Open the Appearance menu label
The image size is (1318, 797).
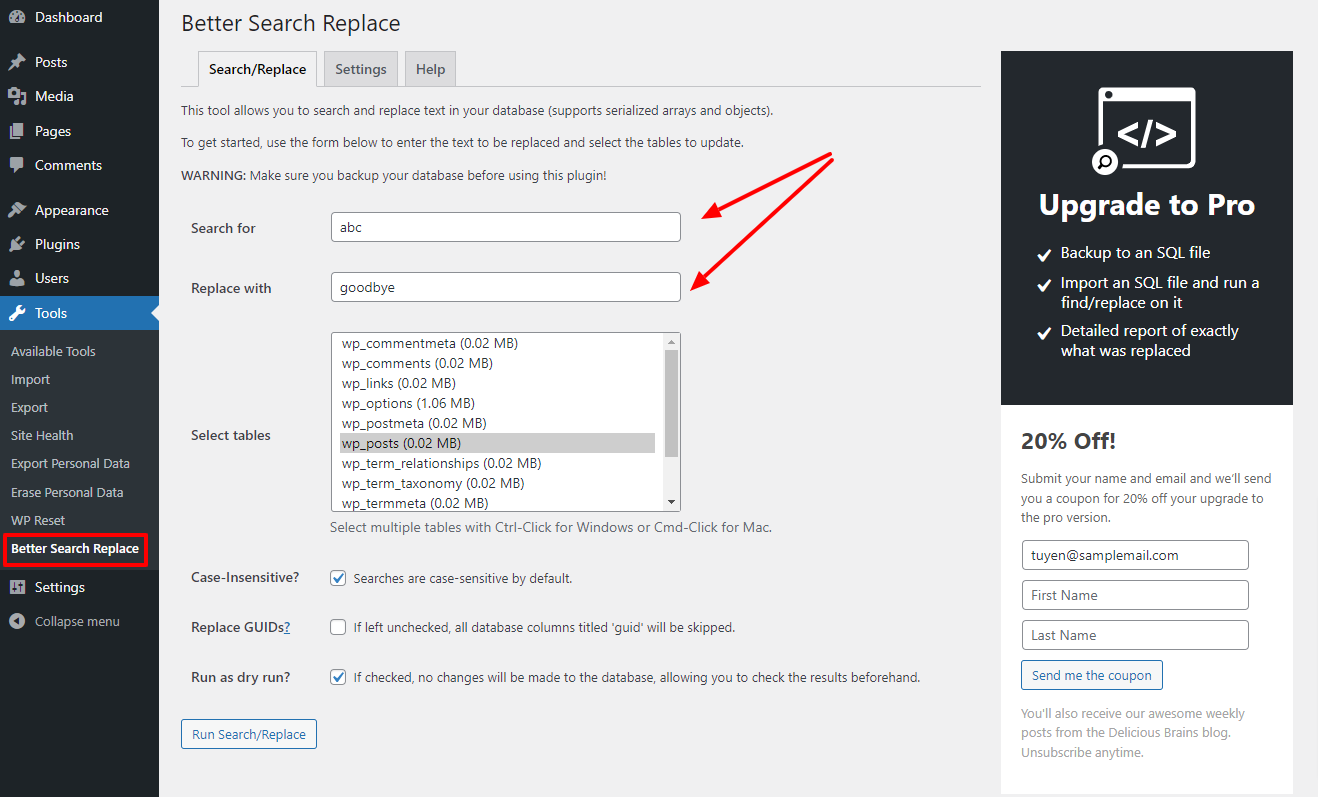tap(72, 210)
